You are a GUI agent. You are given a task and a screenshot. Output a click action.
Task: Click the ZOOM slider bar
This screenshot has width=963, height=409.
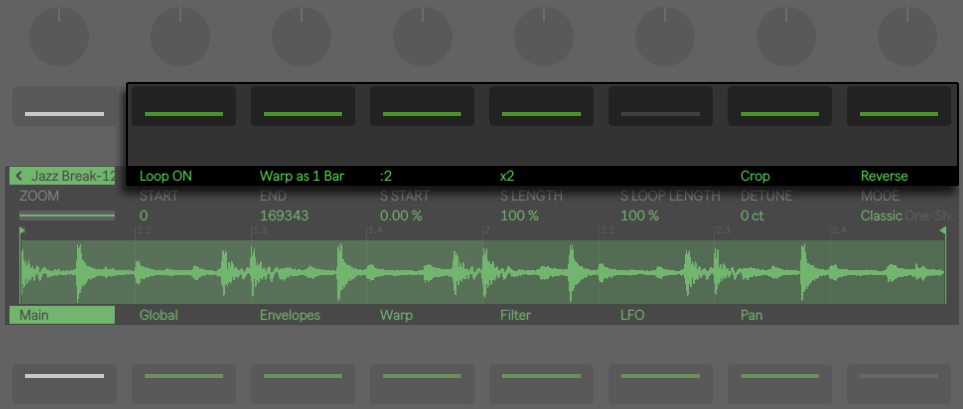[67, 215]
